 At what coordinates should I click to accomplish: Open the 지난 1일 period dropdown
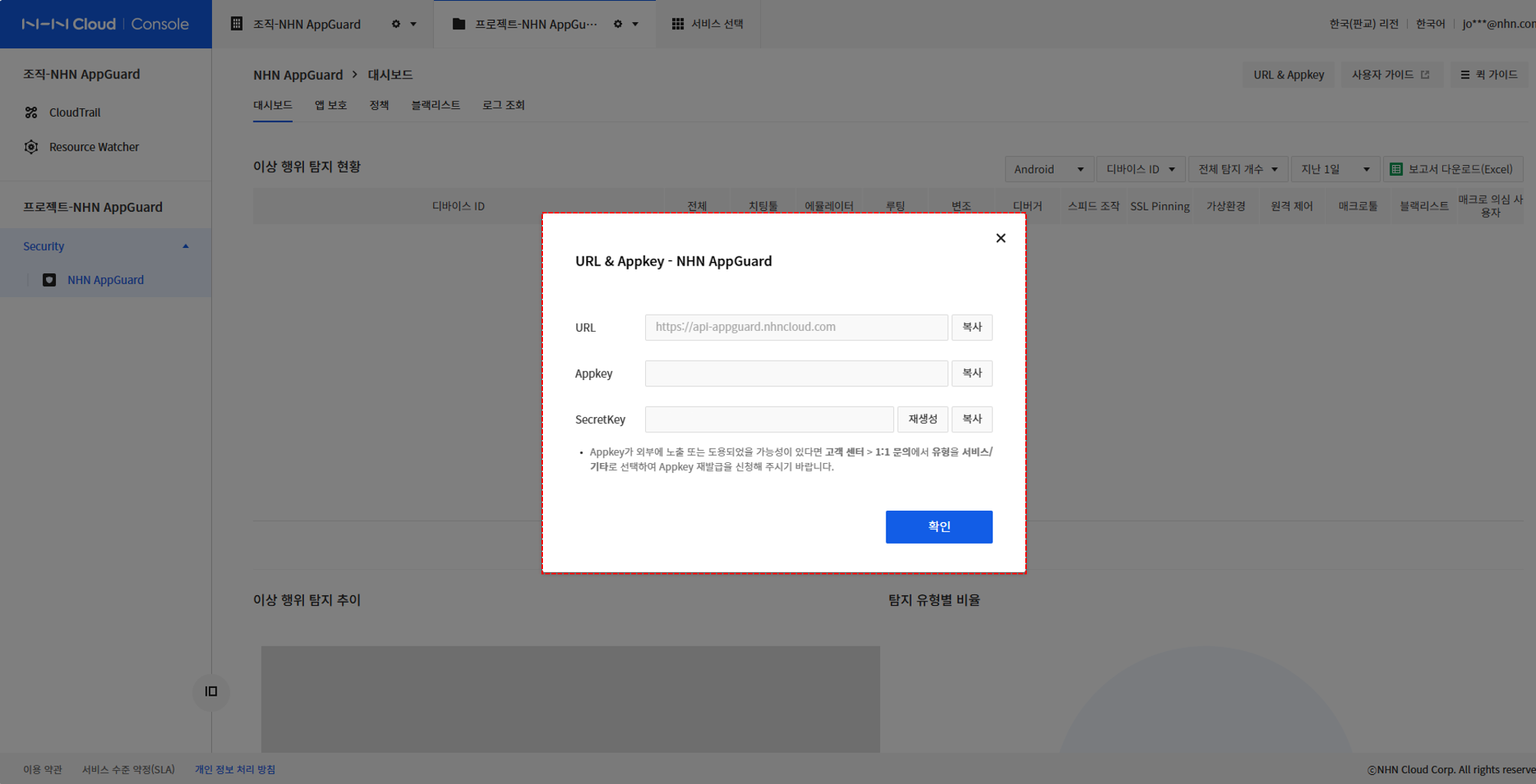click(x=1336, y=169)
